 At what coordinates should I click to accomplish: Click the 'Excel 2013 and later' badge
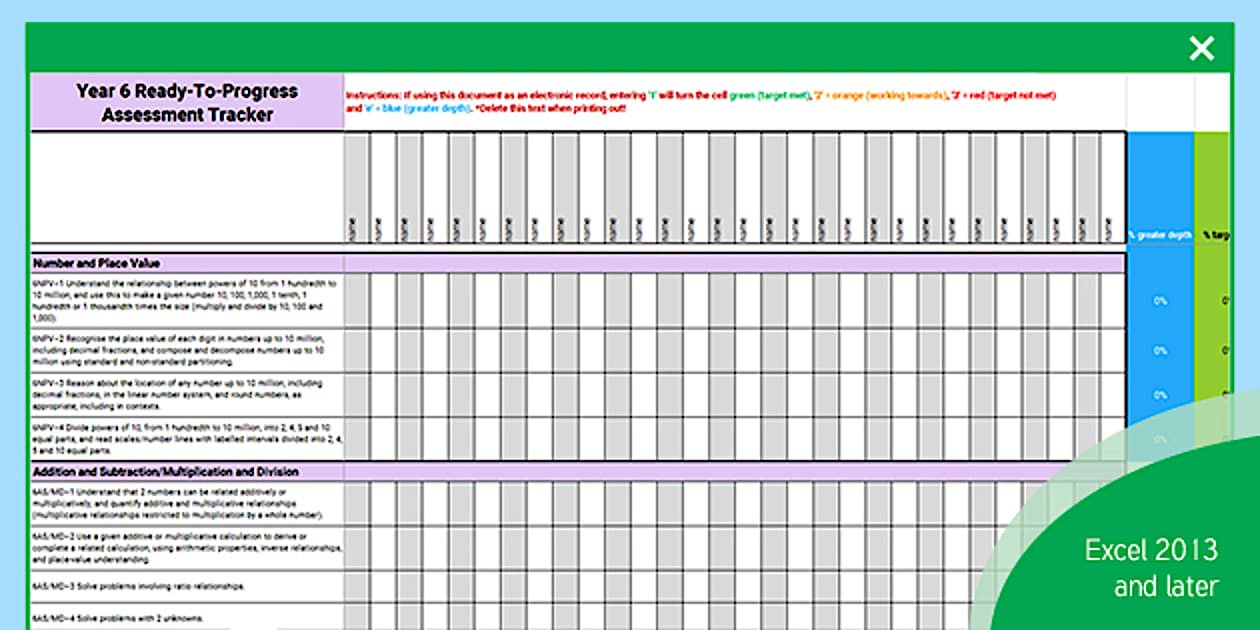pos(1150,568)
